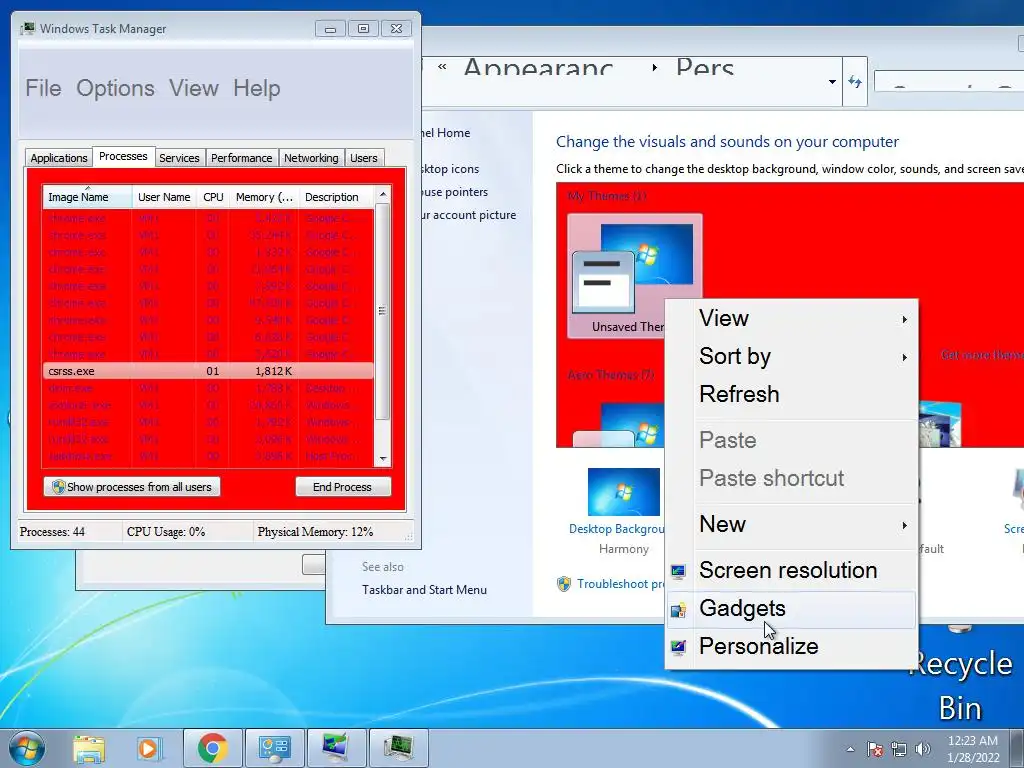Click Physical Memory: 12% status text

[x=315, y=532]
